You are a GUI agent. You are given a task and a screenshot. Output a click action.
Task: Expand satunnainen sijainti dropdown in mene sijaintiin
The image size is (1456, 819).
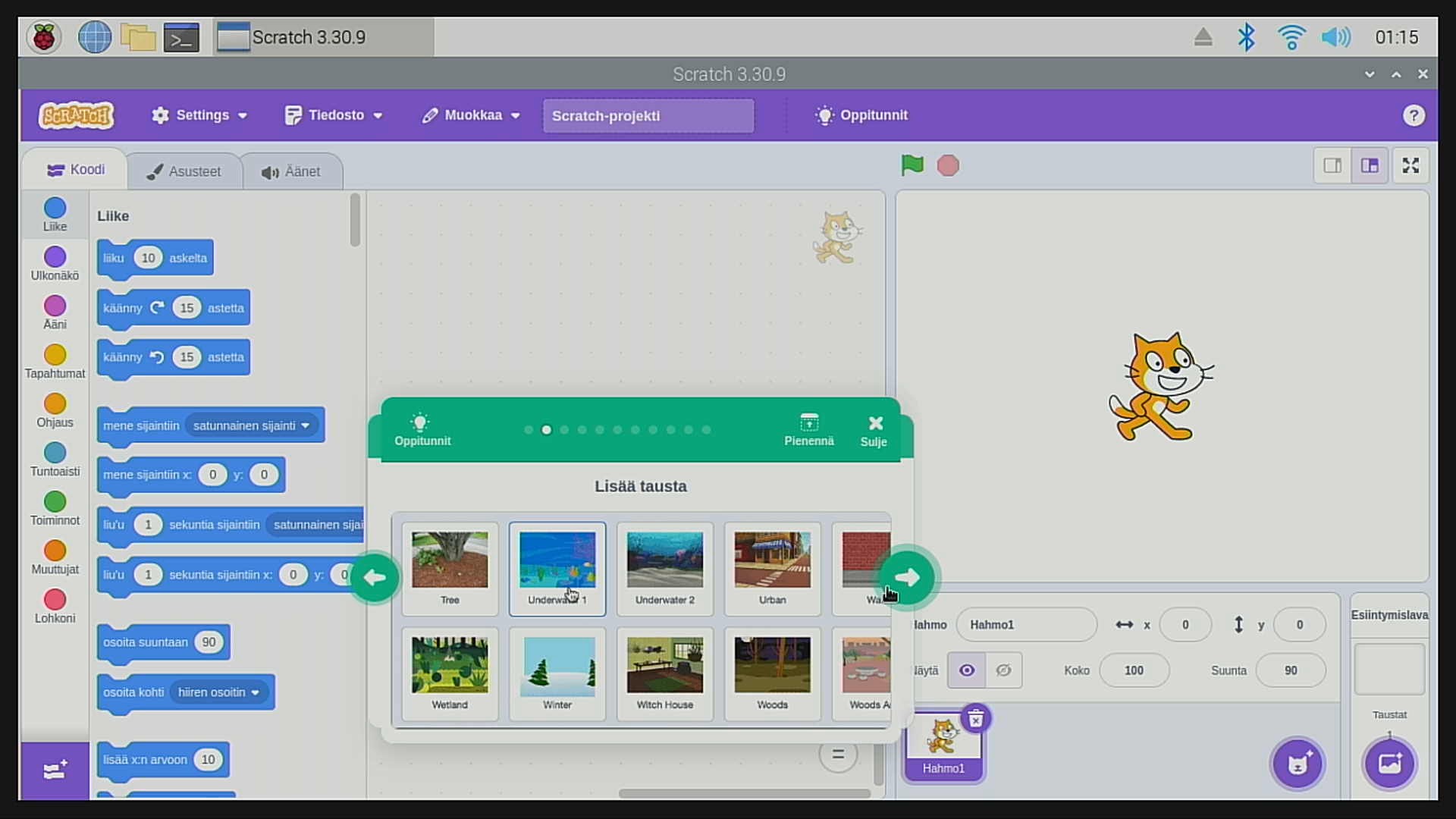pos(251,425)
